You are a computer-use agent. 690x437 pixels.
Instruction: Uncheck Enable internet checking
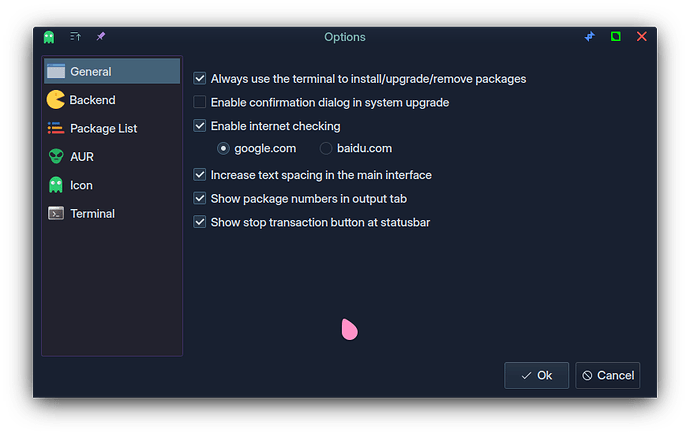coord(200,126)
